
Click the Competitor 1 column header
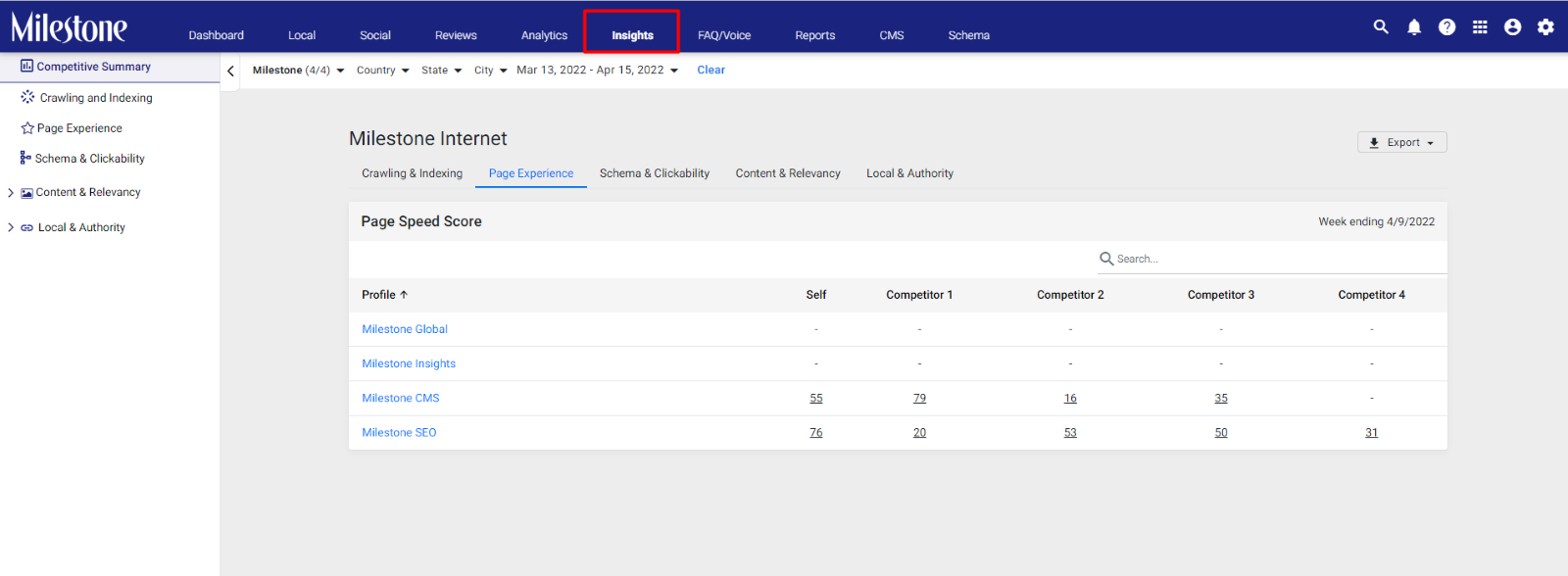pos(919,295)
